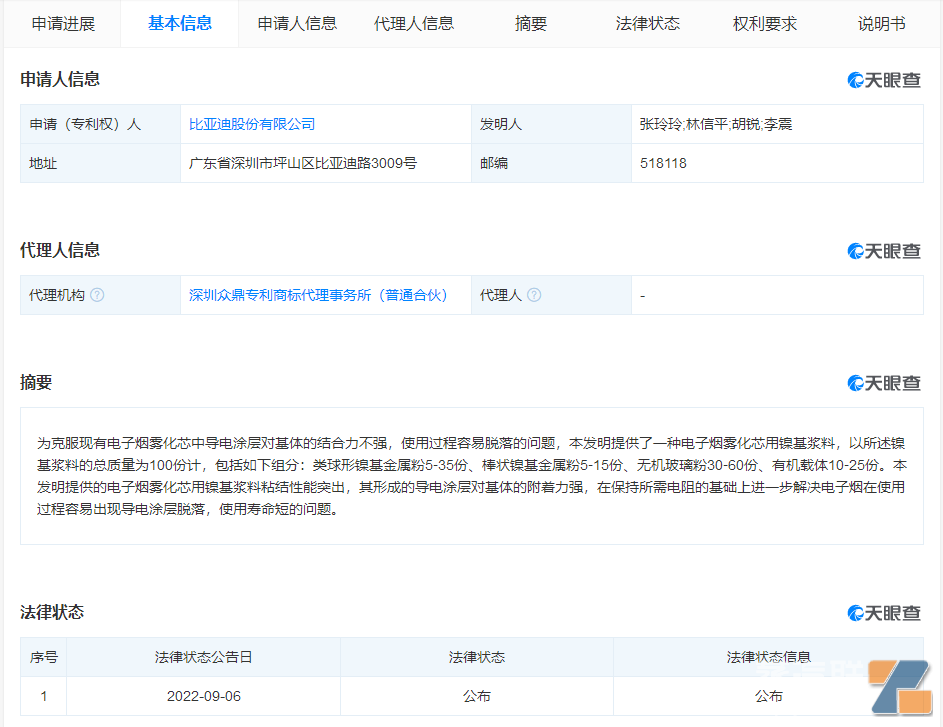This screenshot has height=727, width=943.
Task: Open 深圳众鼎专利商标代理事务所 agency link
Action: tap(318, 295)
